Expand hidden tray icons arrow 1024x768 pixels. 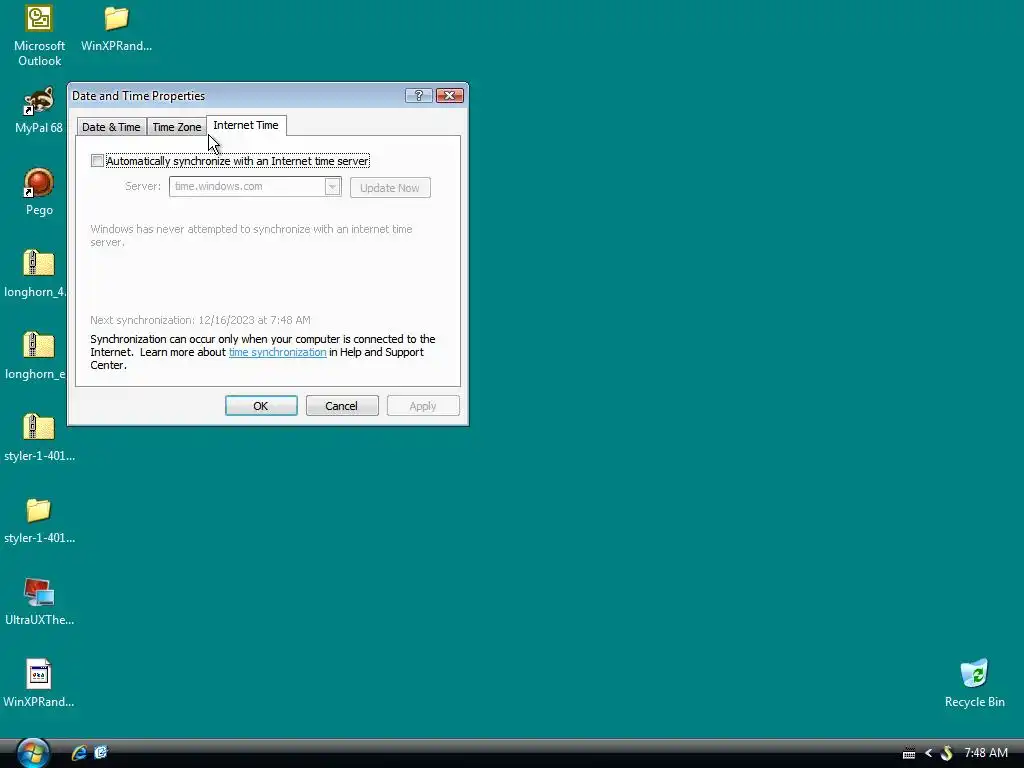[x=928, y=754]
